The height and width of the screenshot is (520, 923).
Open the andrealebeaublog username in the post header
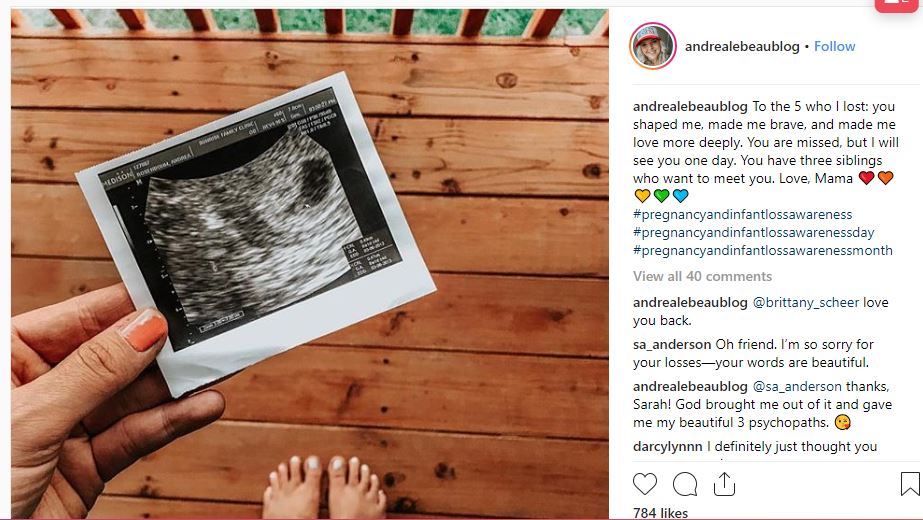[x=742, y=47]
